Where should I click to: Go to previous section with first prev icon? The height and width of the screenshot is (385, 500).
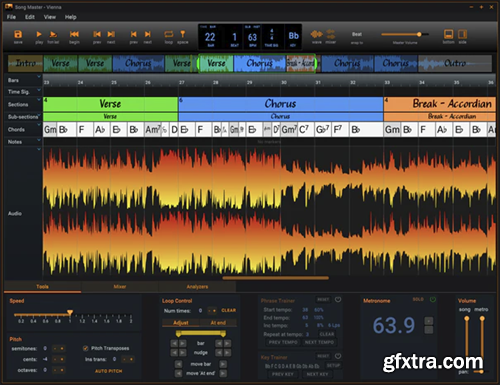(97, 34)
